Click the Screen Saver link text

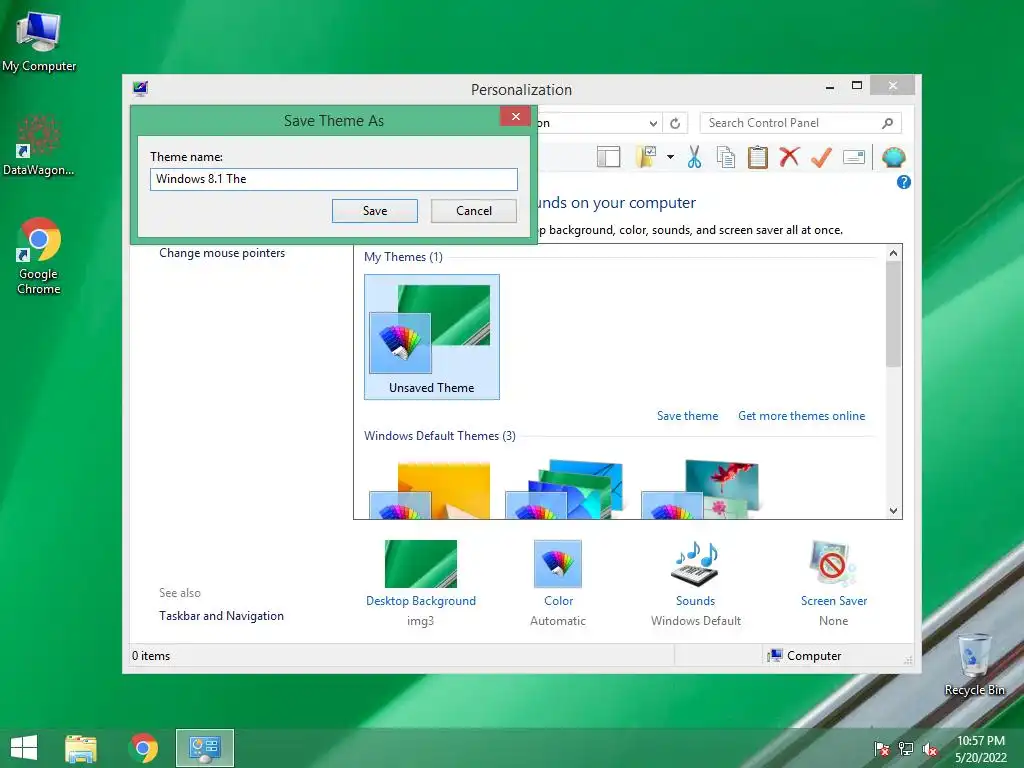834,601
